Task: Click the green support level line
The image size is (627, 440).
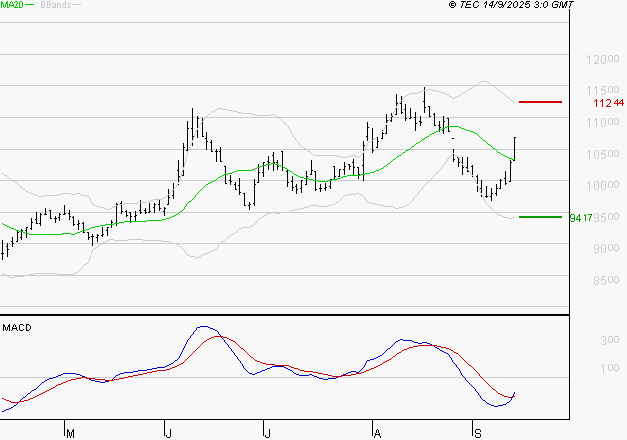Action: [x=540, y=217]
